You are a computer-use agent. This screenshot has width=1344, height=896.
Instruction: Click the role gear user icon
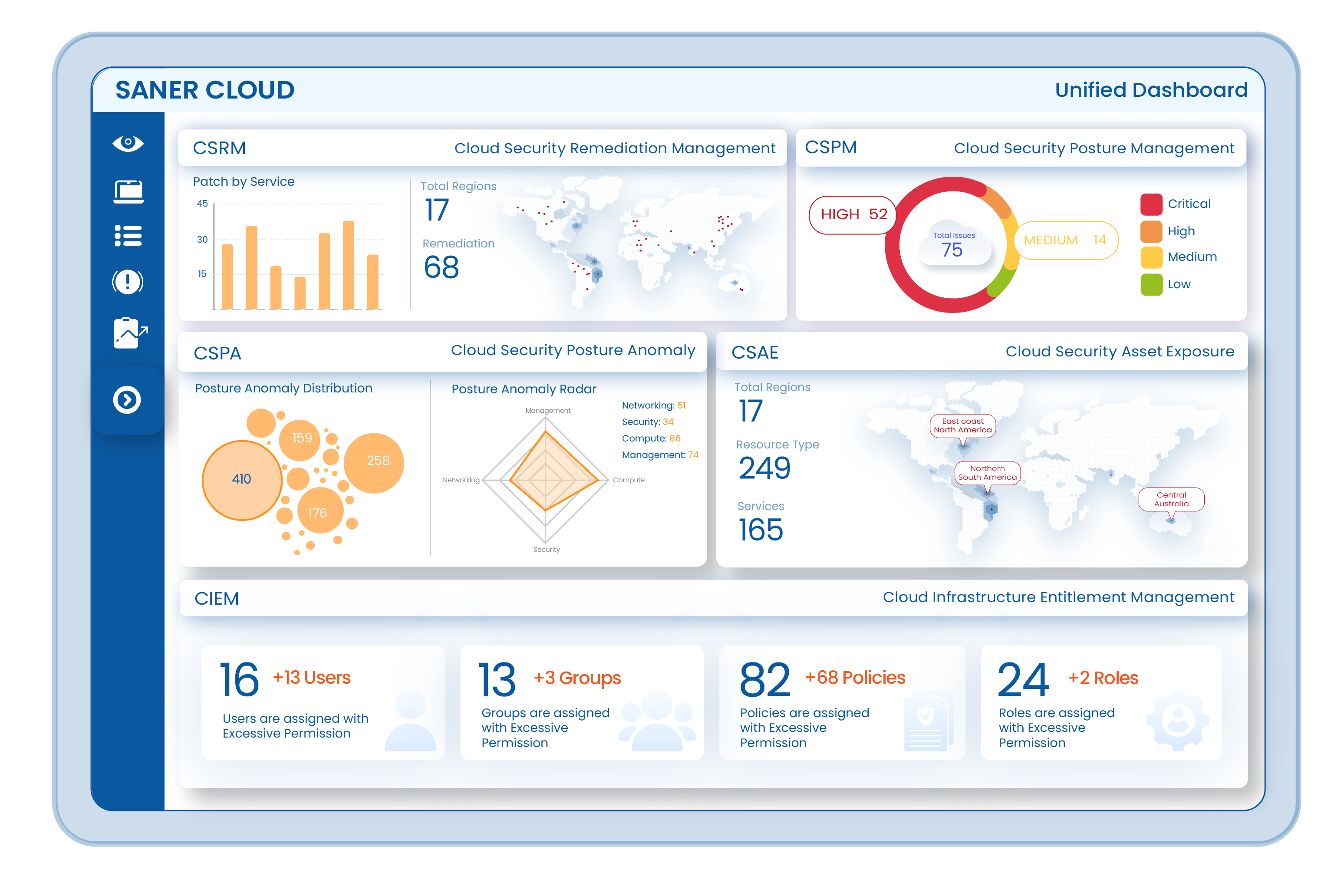[1178, 720]
